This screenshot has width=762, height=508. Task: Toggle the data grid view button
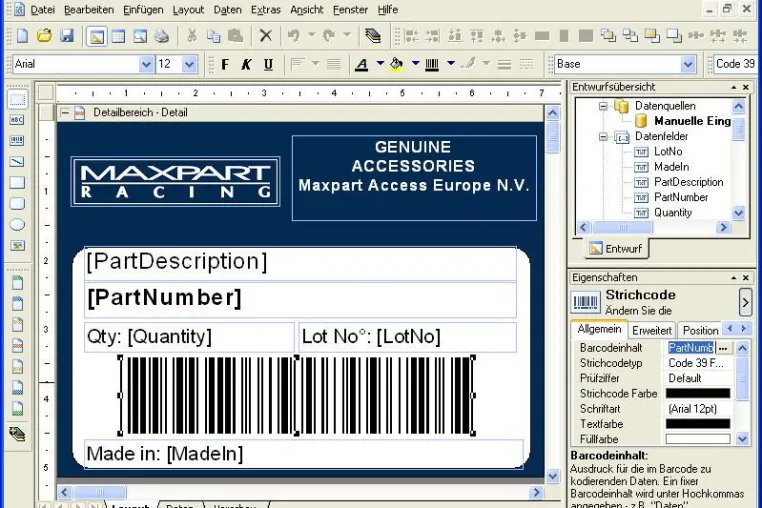119,36
